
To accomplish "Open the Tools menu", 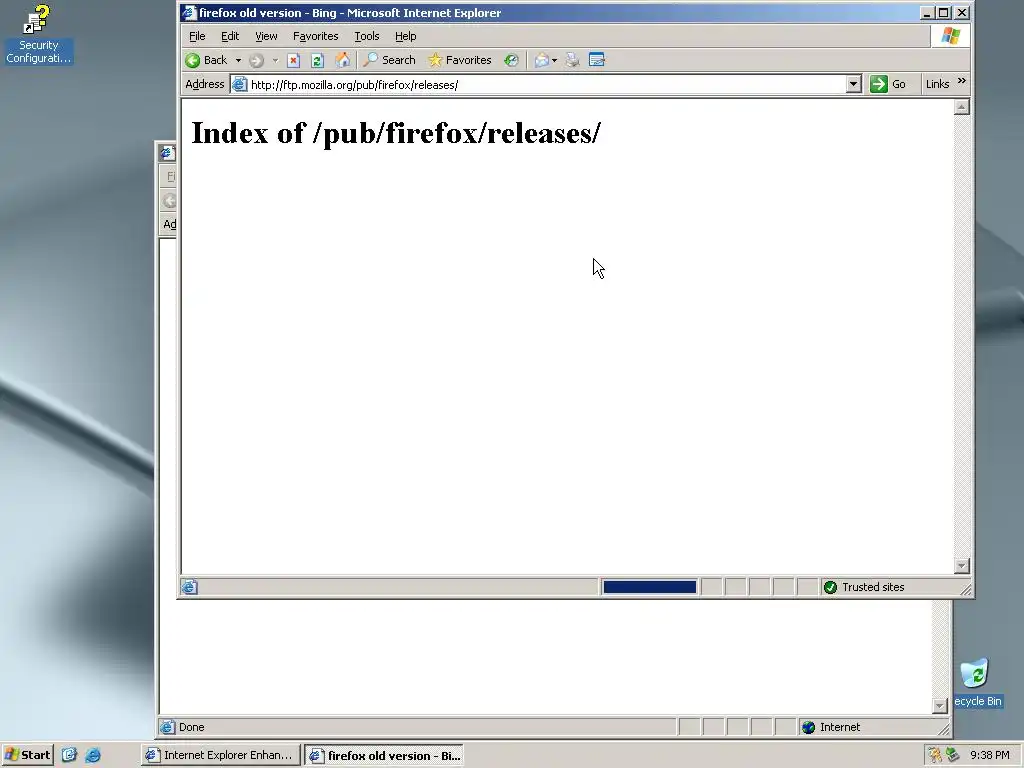I will [x=366, y=36].
